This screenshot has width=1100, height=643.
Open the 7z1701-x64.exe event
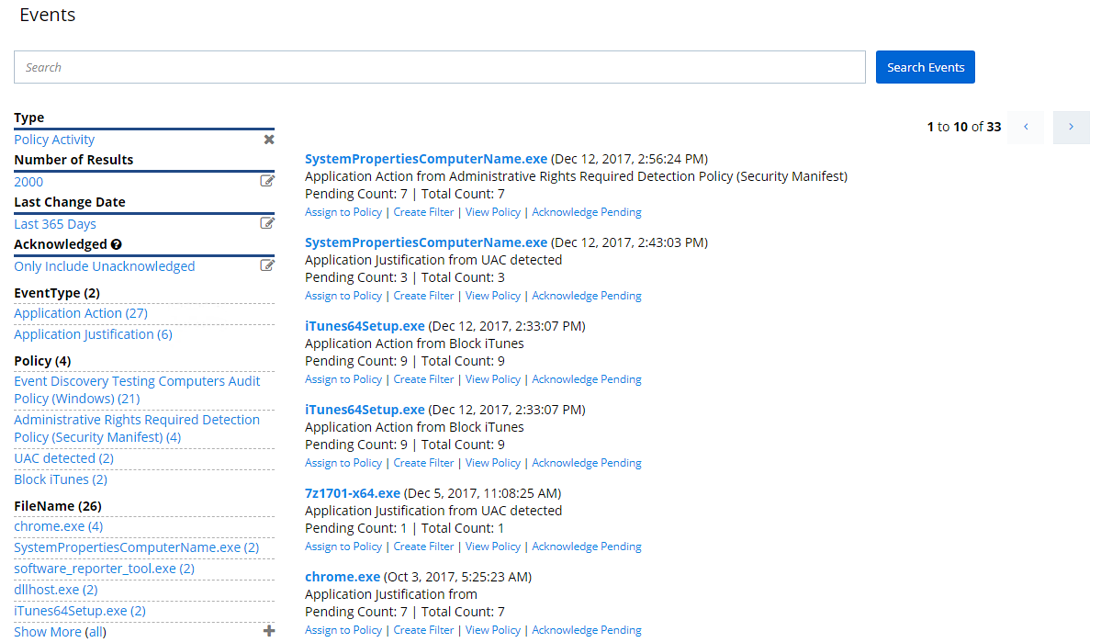(352, 494)
